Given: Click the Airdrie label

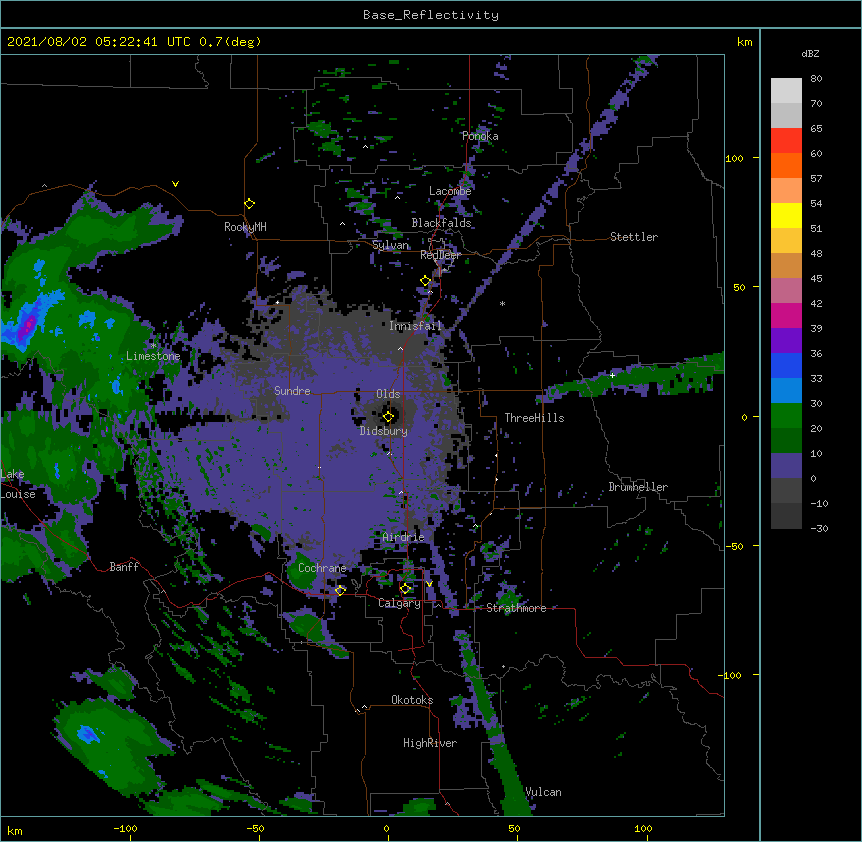Looking at the screenshot, I should point(404,537).
